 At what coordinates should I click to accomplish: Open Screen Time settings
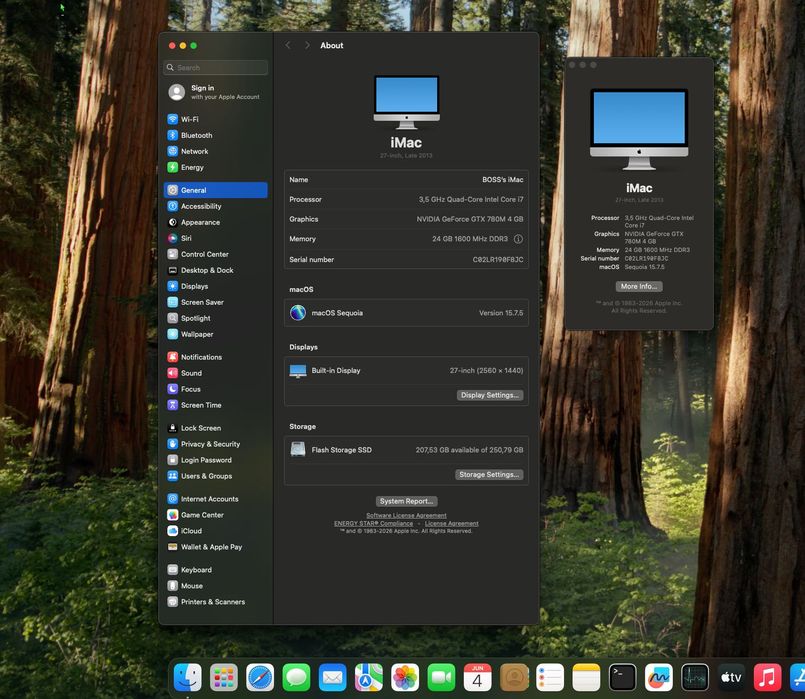(216, 405)
